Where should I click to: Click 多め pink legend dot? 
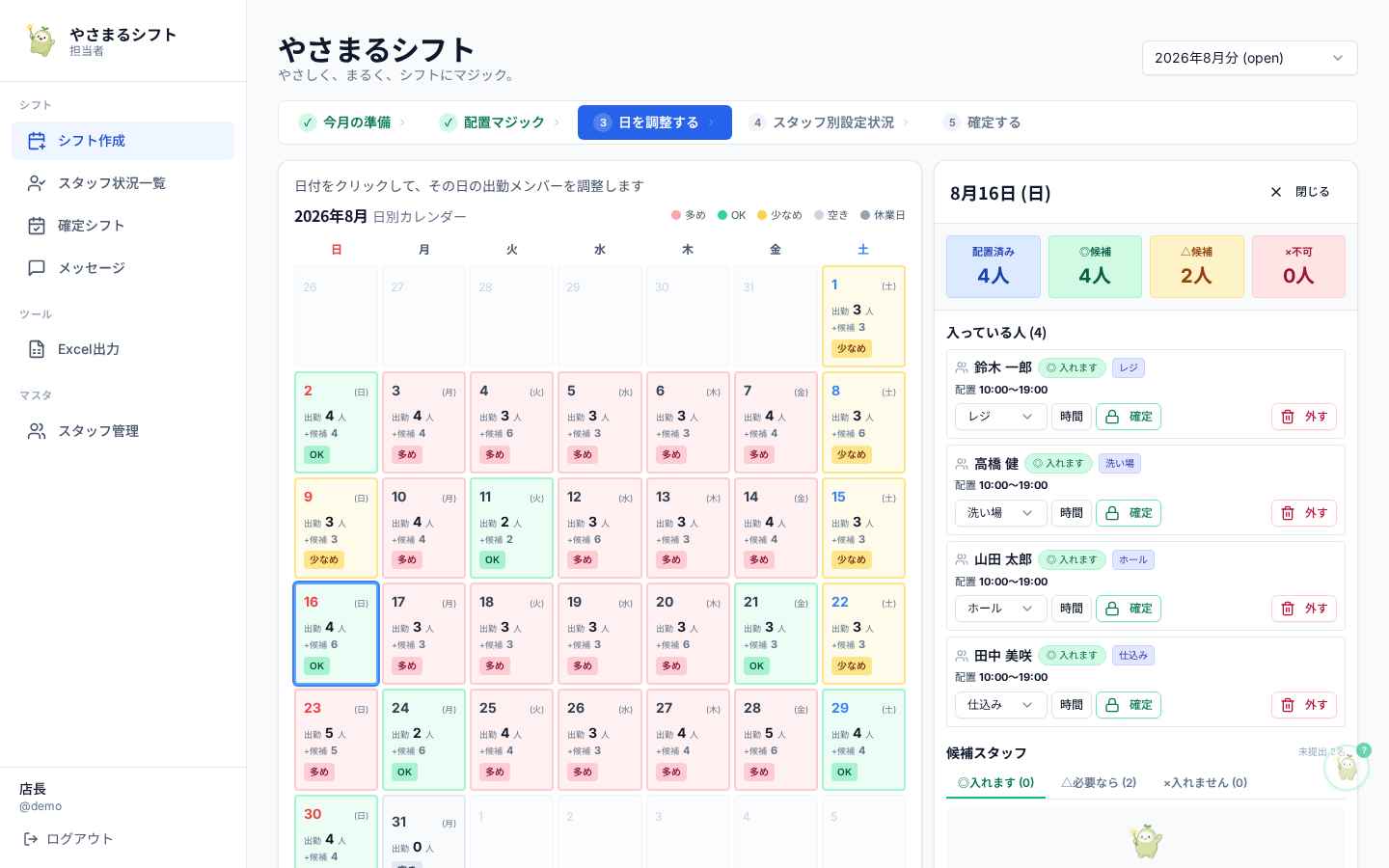click(x=676, y=215)
